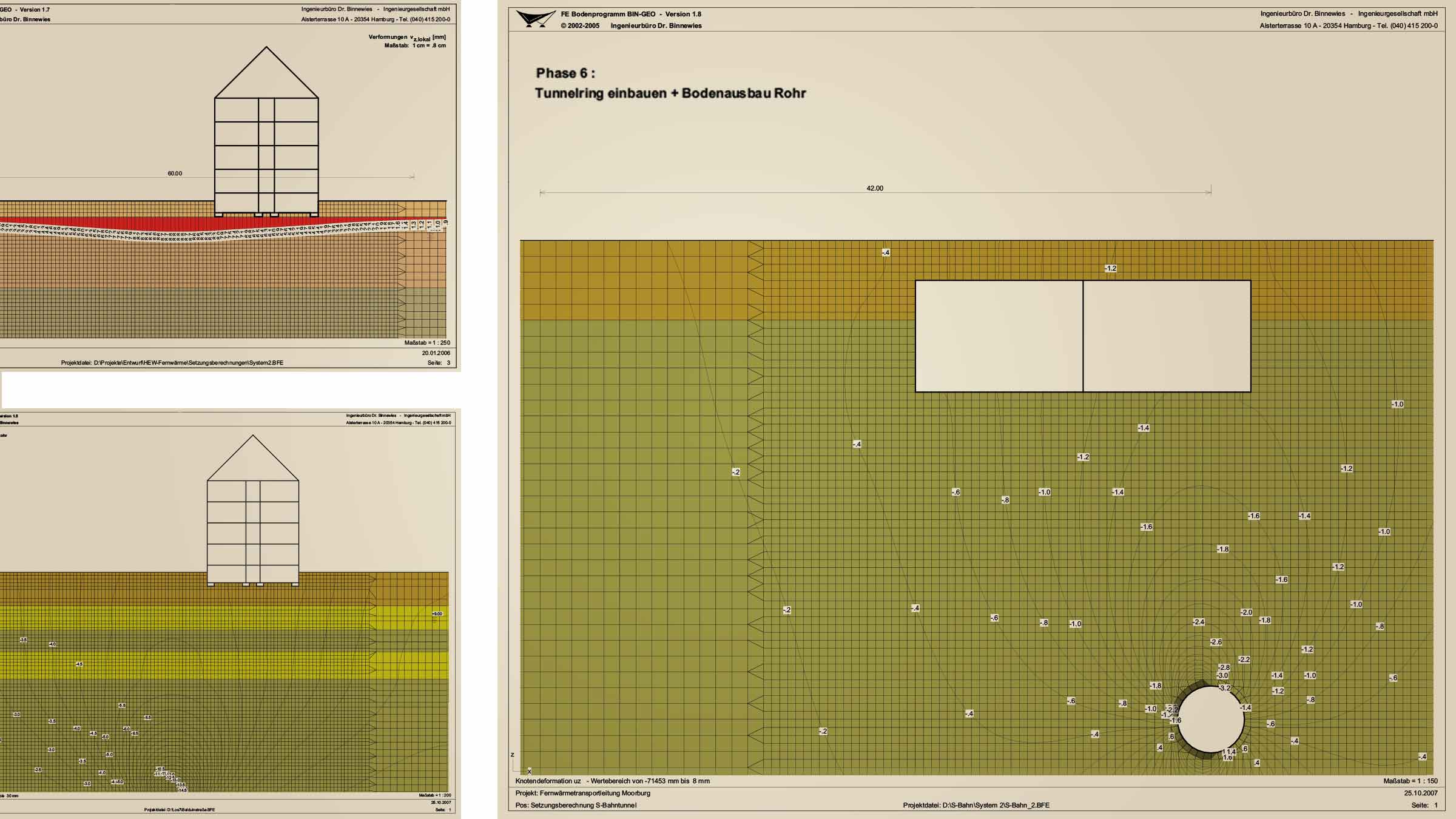Click the x-z coordinate axis icon
This screenshot has width=1456, height=819.
tap(521, 764)
